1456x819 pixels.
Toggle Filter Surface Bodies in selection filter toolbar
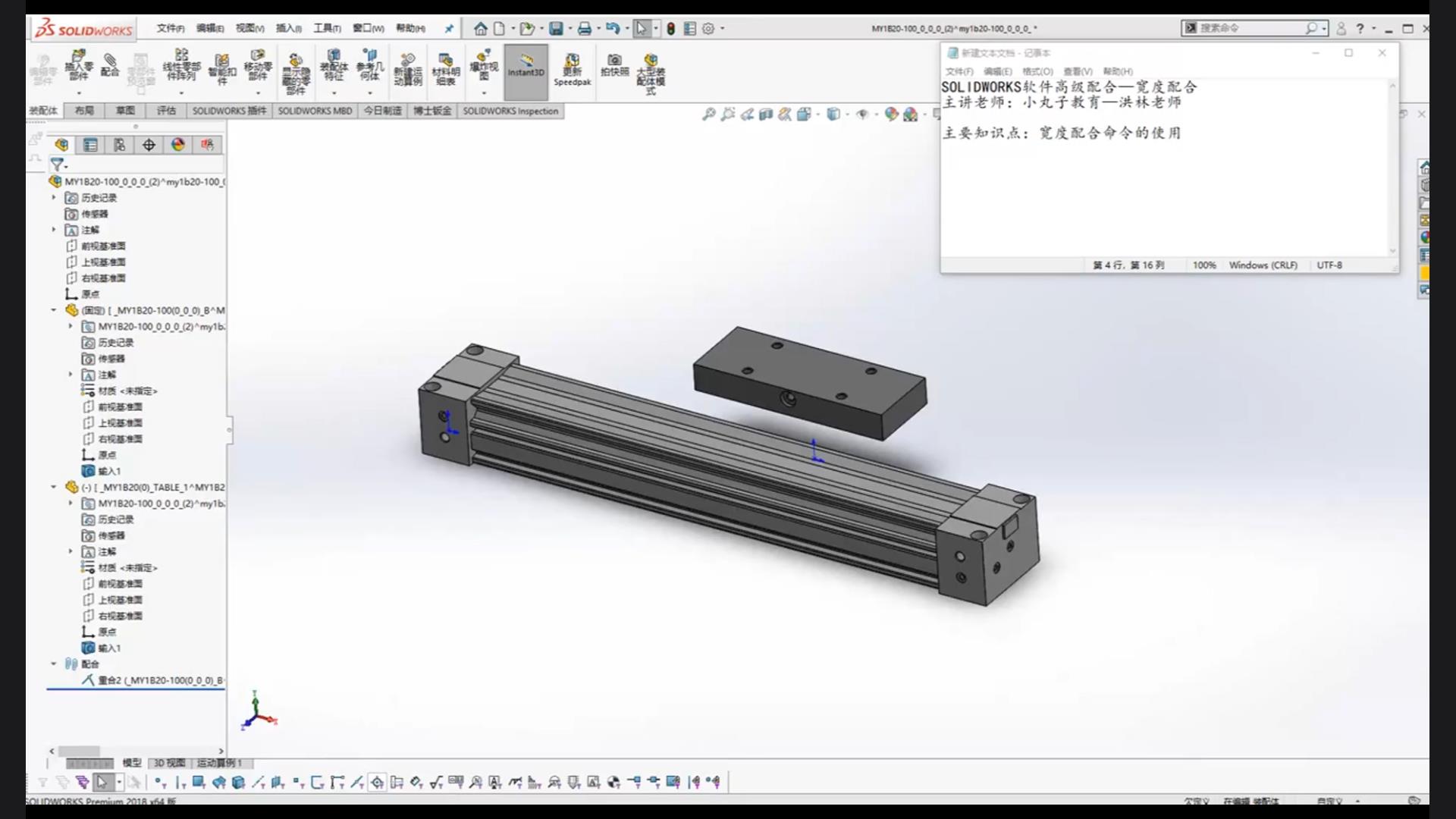pos(218,782)
